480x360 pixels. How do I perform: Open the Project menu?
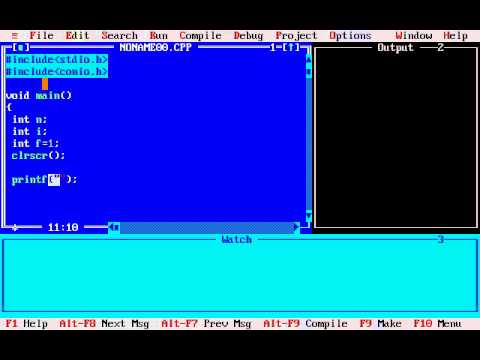tap(296, 35)
